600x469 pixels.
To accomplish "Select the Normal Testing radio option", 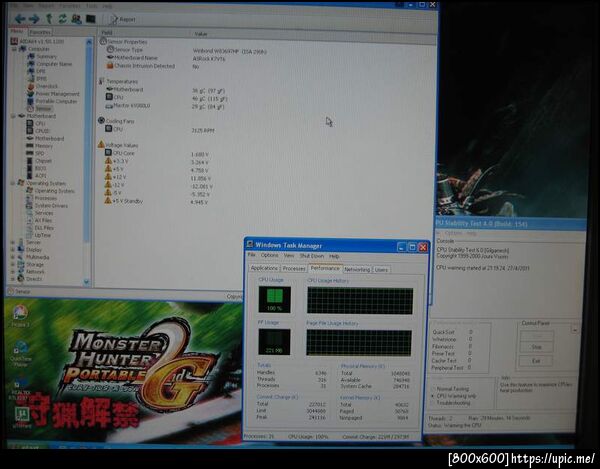I will [x=450, y=389].
